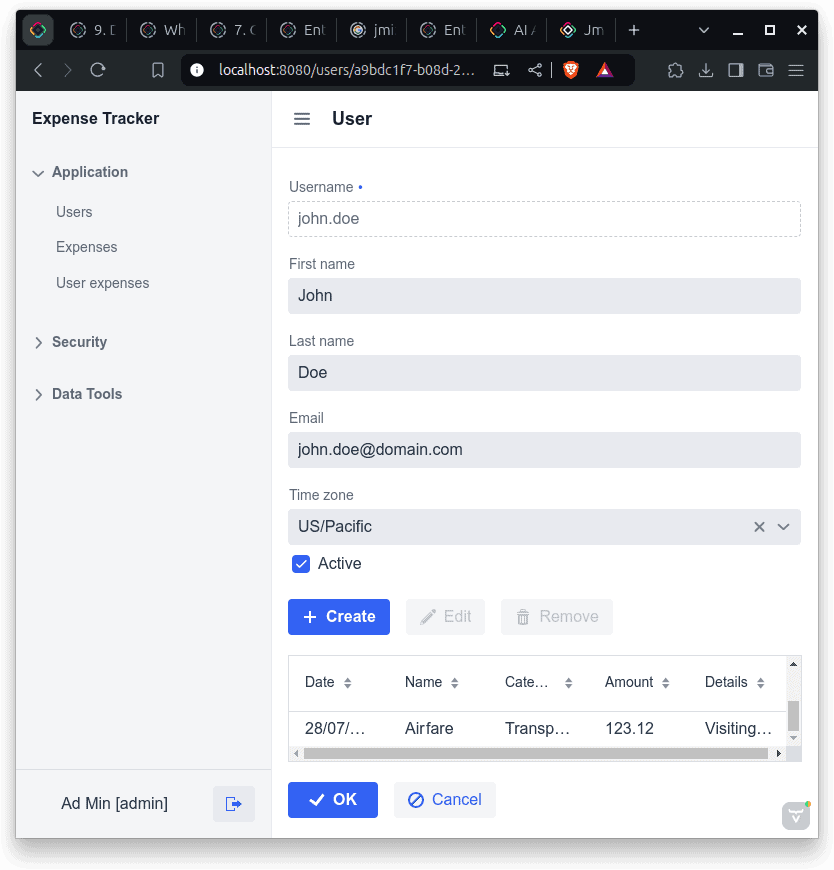
Task: Open Expenses from the sidebar menu
Action: click(87, 247)
